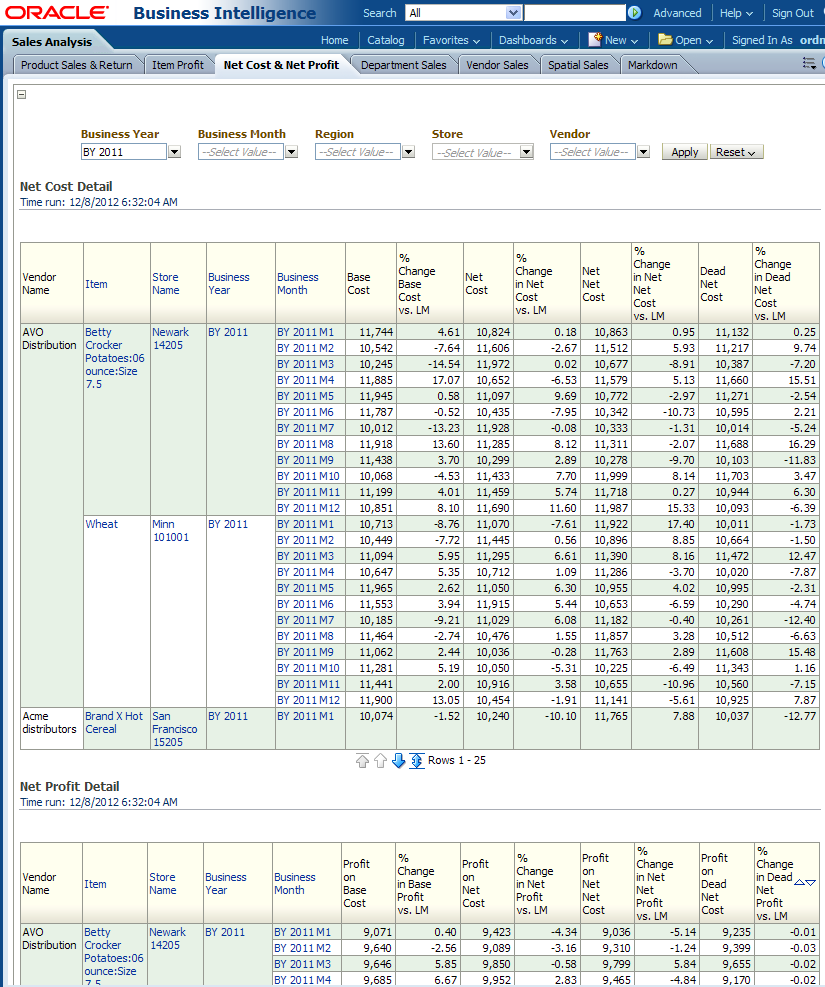
Task: Open page options icon at tab bar right
Action: [809, 64]
